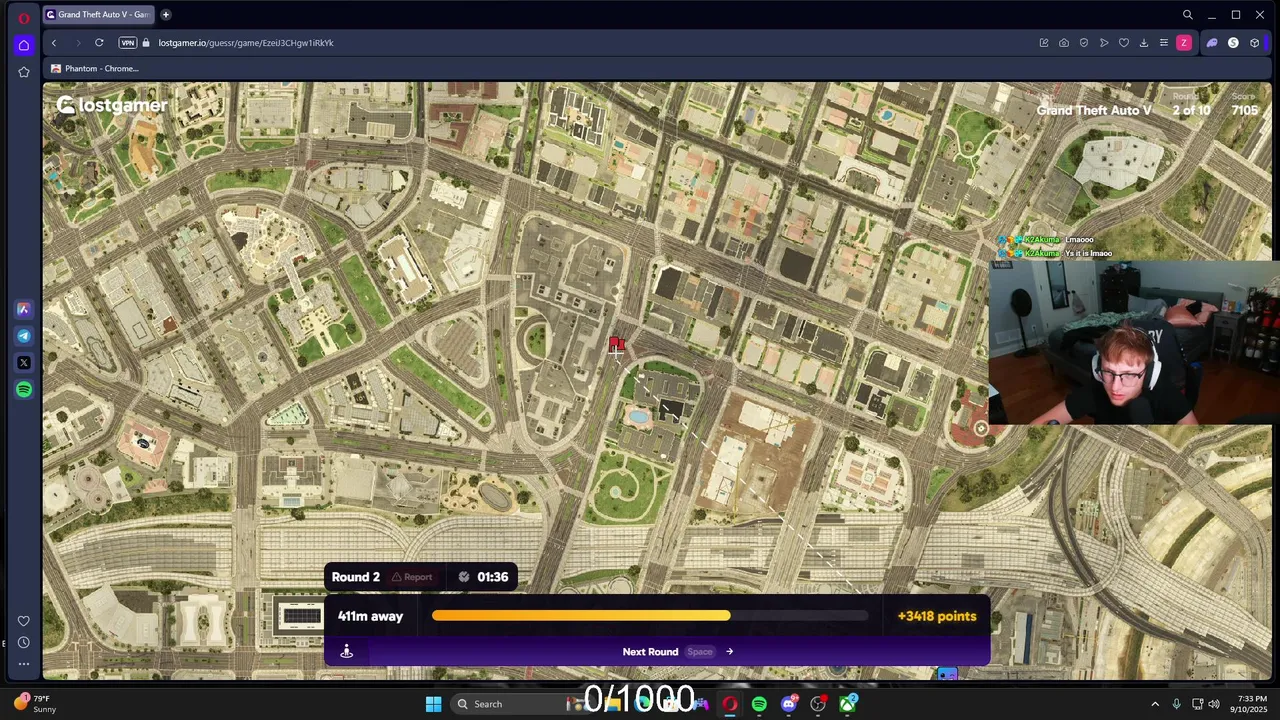
Task: Expand the system tray hidden icons chevron
Action: point(1155,704)
